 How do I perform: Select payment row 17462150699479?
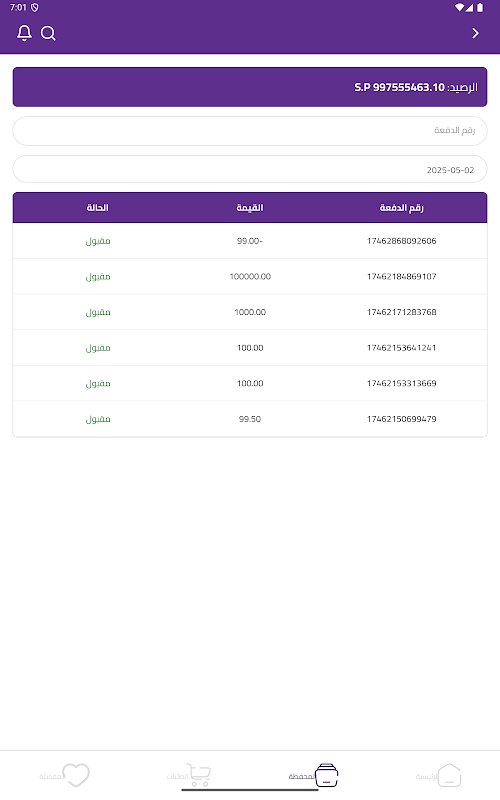click(x=250, y=419)
